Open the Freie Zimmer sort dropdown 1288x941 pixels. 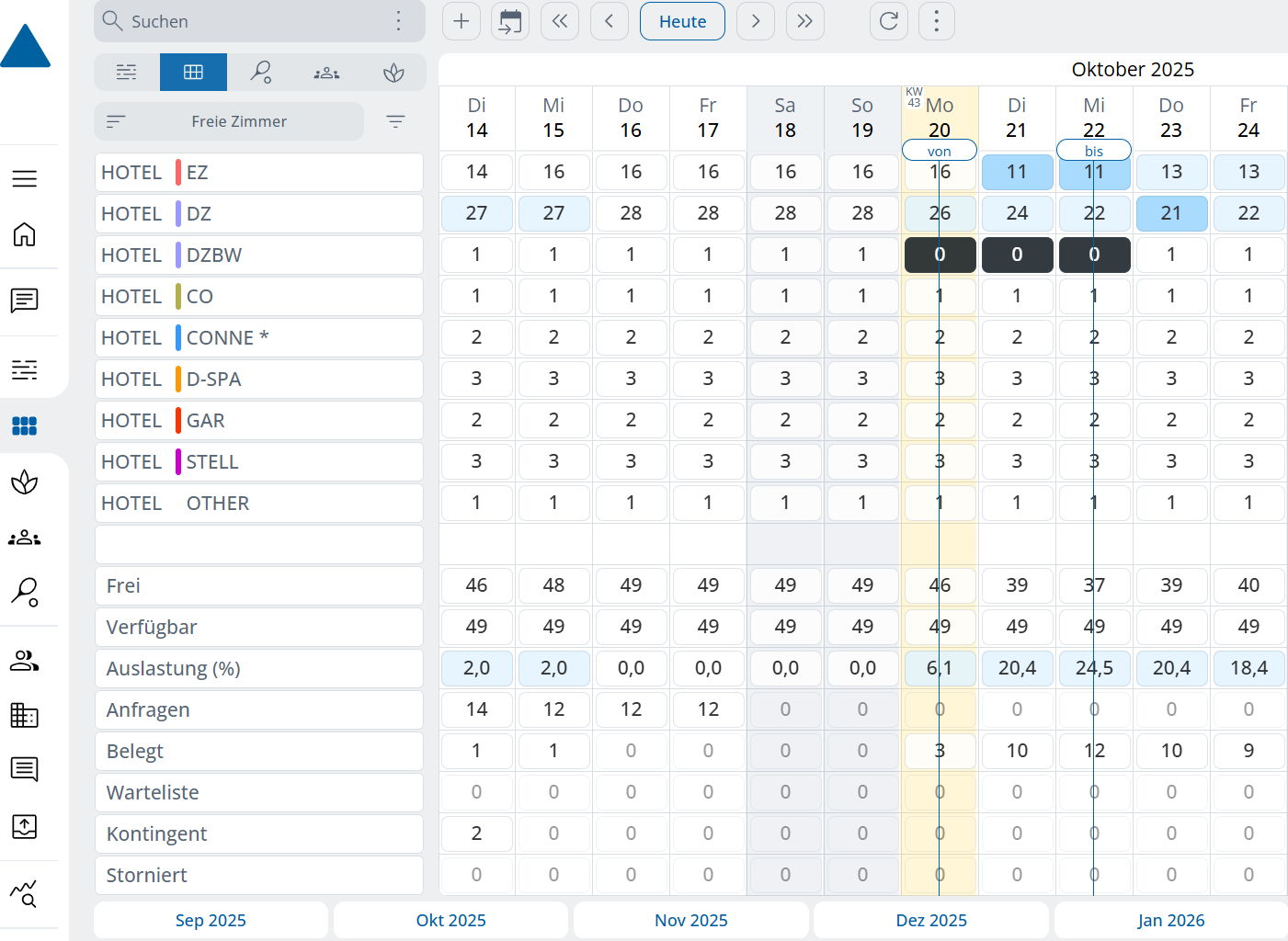click(x=229, y=121)
